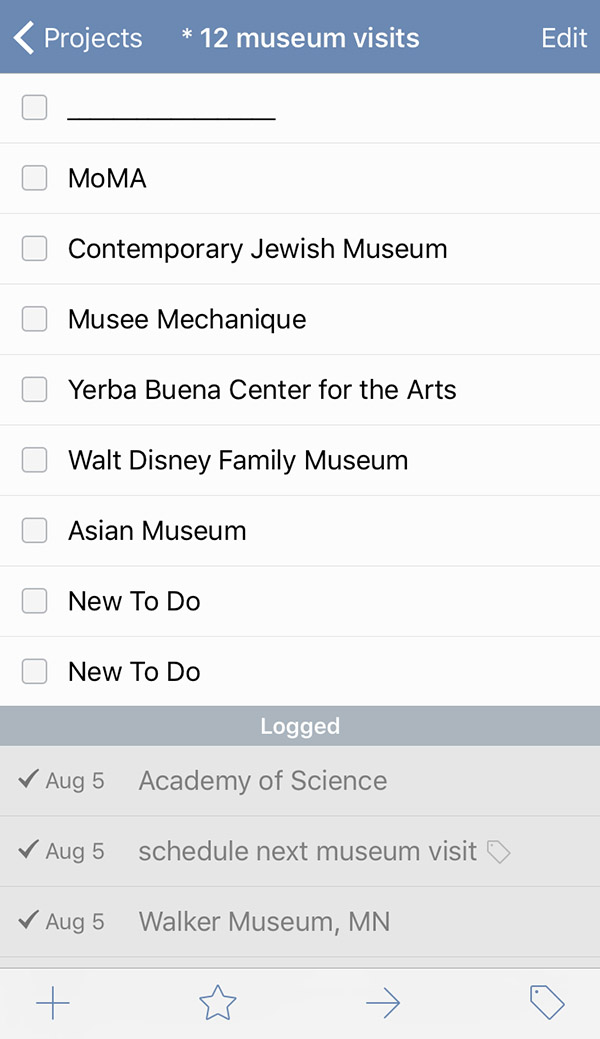Open the first New To Do item

point(134,601)
